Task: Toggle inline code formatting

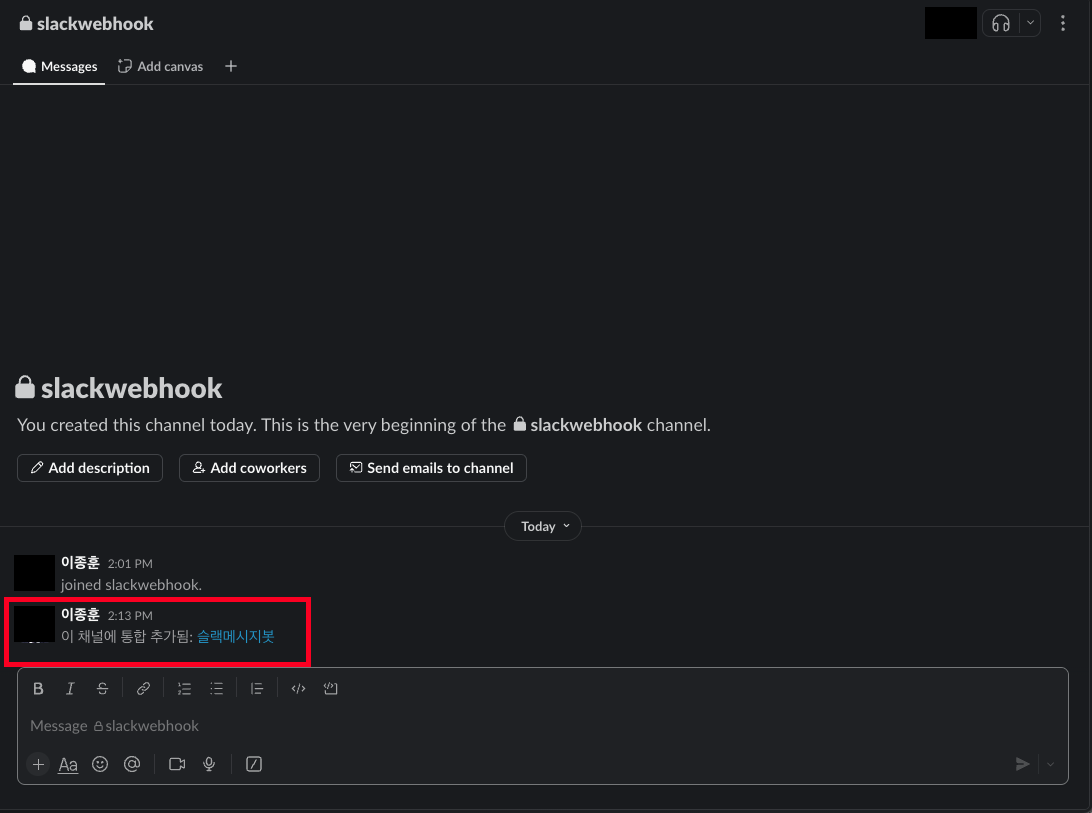Action: click(x=298, y=689)
